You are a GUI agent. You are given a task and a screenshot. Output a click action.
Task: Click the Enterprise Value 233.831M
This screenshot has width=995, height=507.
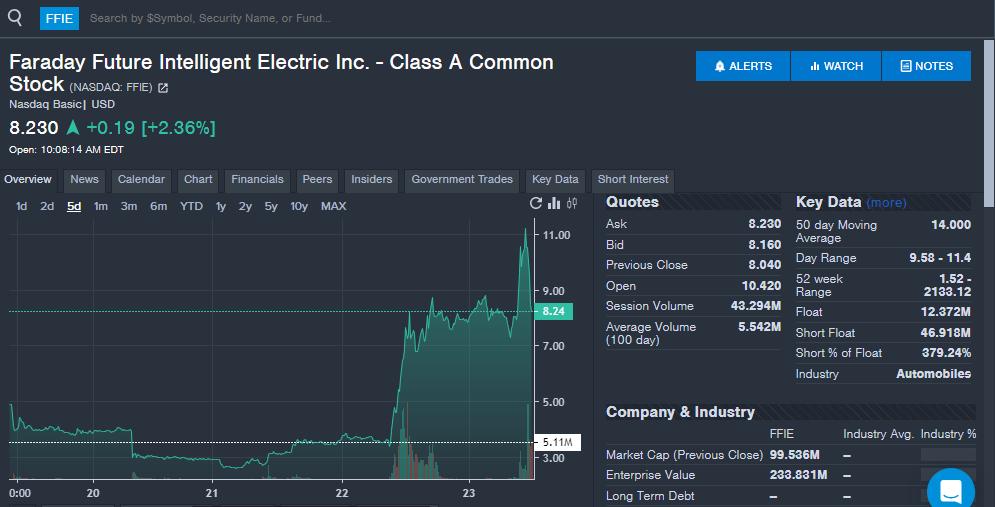pos(798,475)
